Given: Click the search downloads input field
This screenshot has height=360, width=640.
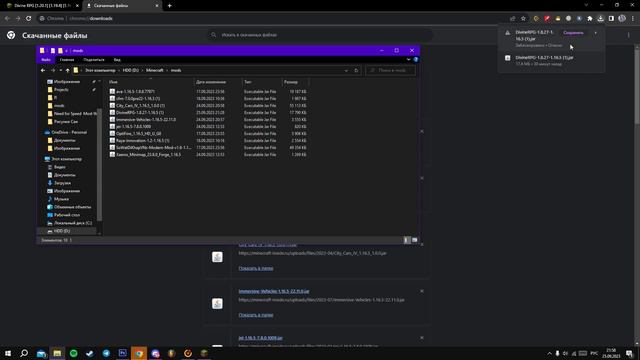Looking at the screenshot, I should pos(320,35).
